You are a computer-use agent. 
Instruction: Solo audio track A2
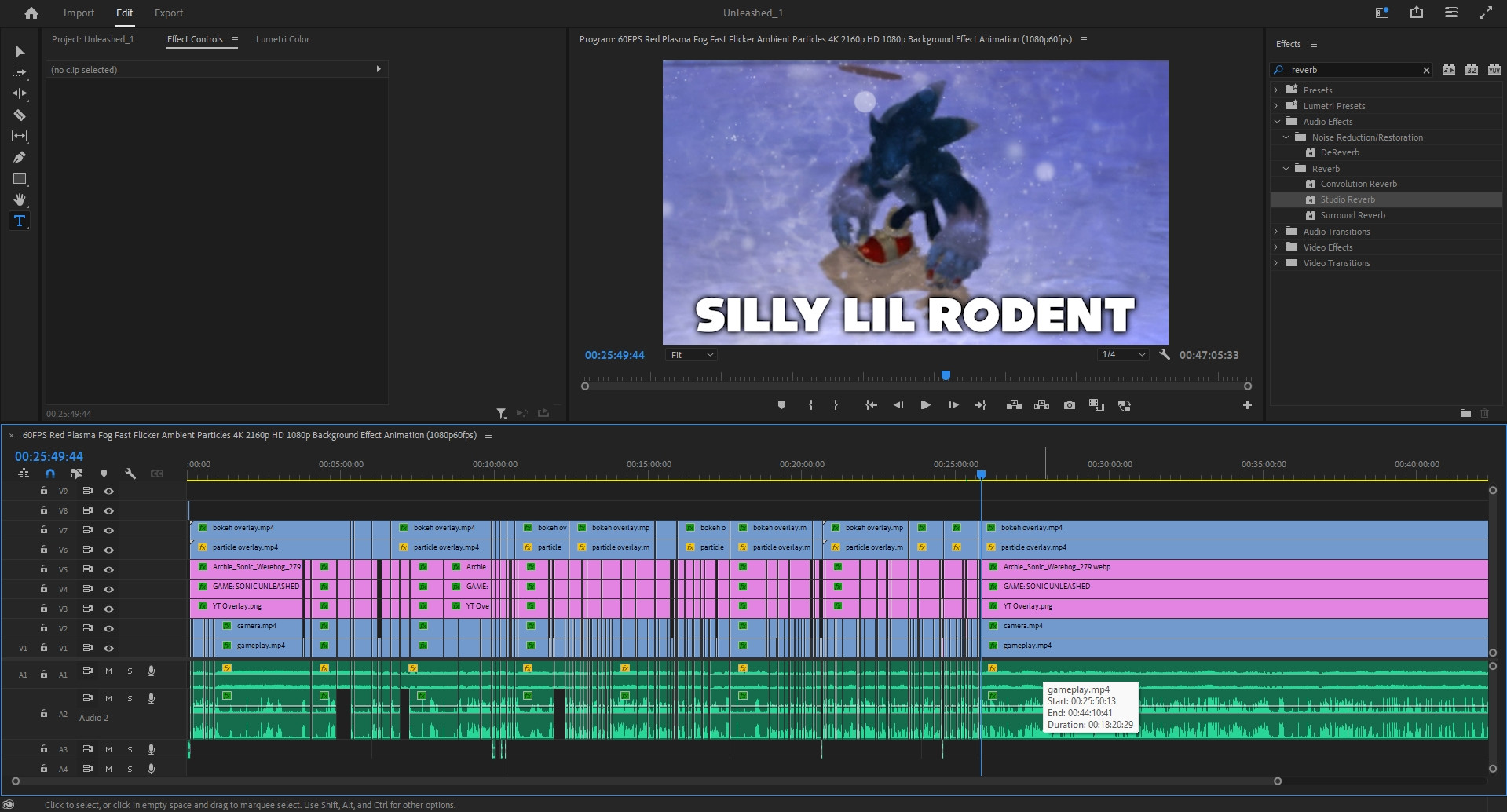pos(130,698)
